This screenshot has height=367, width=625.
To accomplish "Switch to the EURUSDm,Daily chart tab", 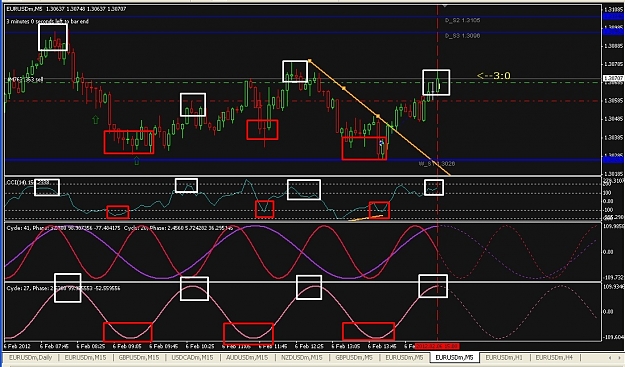I will 31,357.
